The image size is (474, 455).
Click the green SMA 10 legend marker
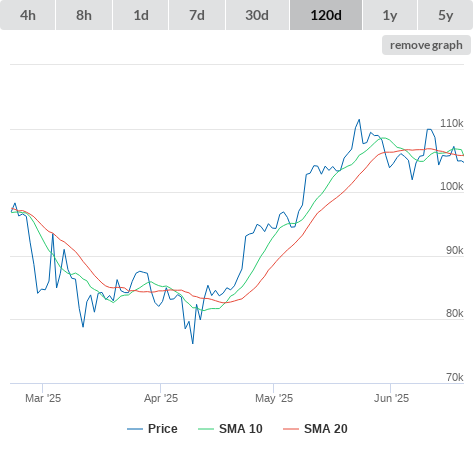click(x=206, y=429)
